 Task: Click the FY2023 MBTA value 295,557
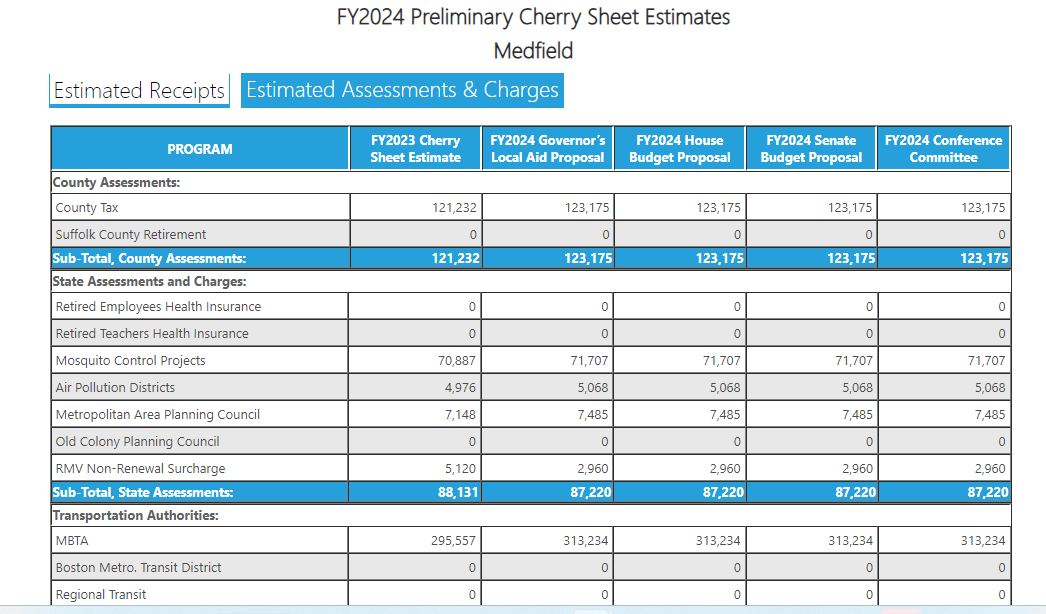453,541
